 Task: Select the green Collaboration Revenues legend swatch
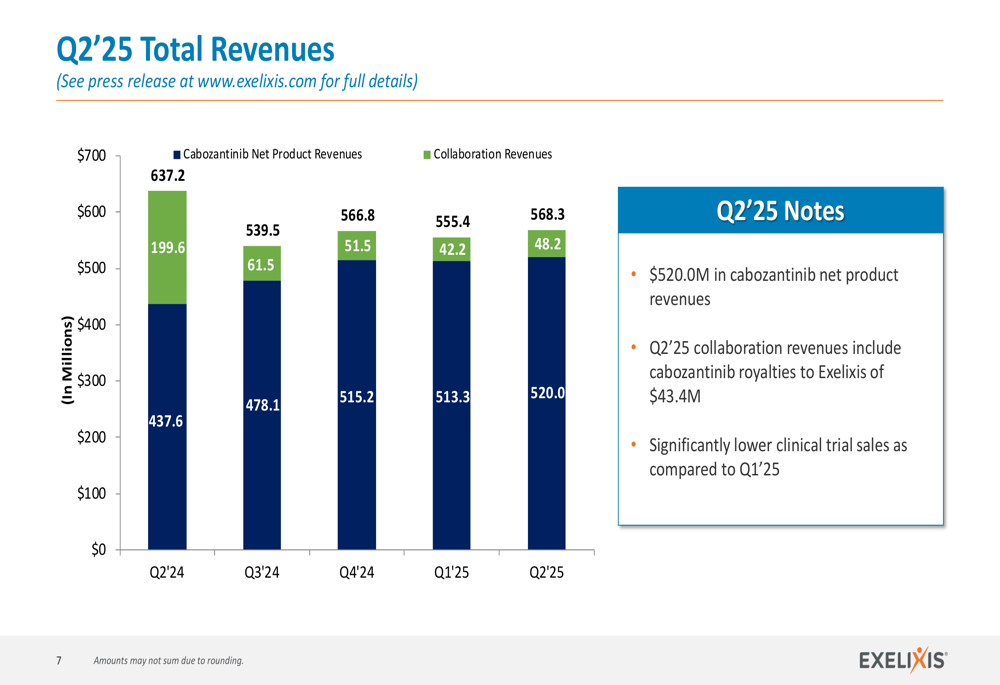[x=427, y=155]
